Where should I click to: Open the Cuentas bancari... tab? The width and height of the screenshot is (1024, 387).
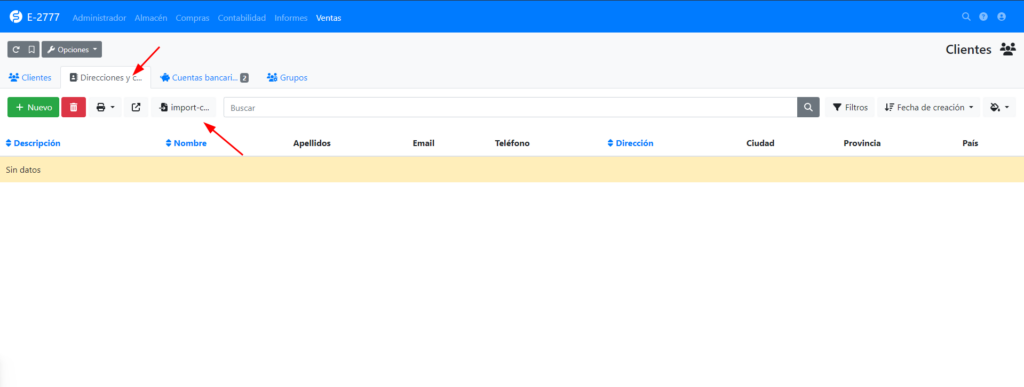pos(204,78)
